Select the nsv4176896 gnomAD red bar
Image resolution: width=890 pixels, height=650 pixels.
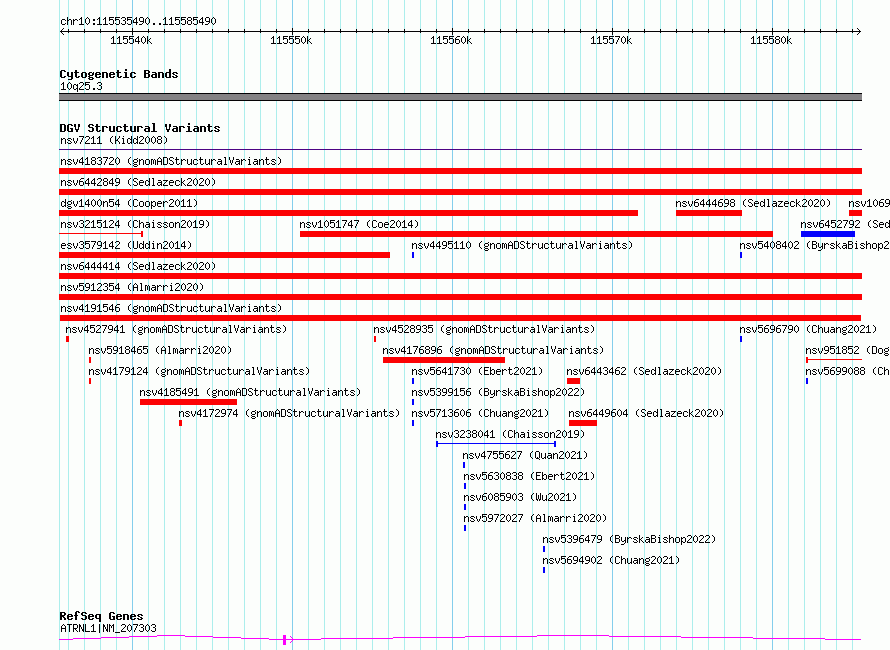pyautogui.click(x=444, y=360)
